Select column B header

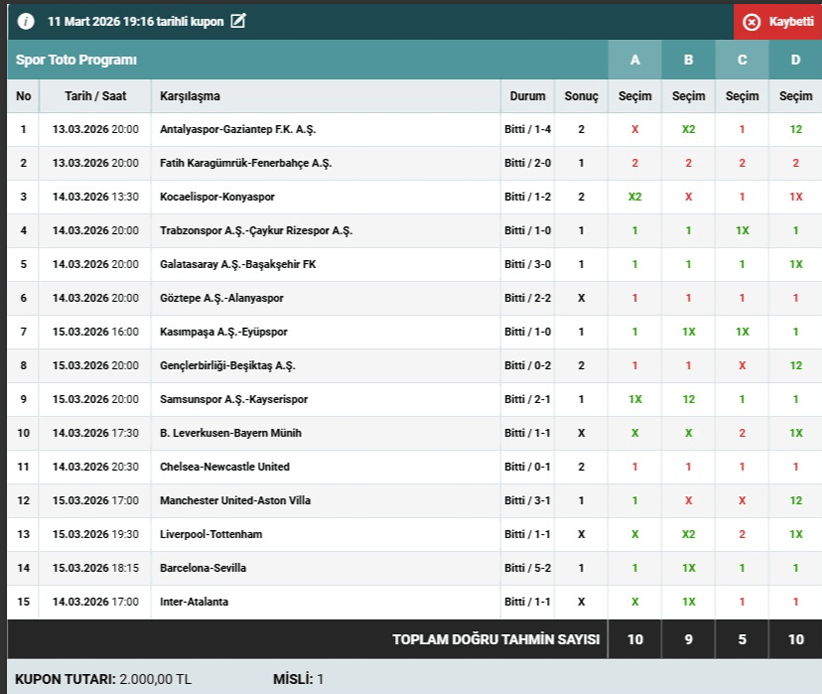tap(688, 60)
